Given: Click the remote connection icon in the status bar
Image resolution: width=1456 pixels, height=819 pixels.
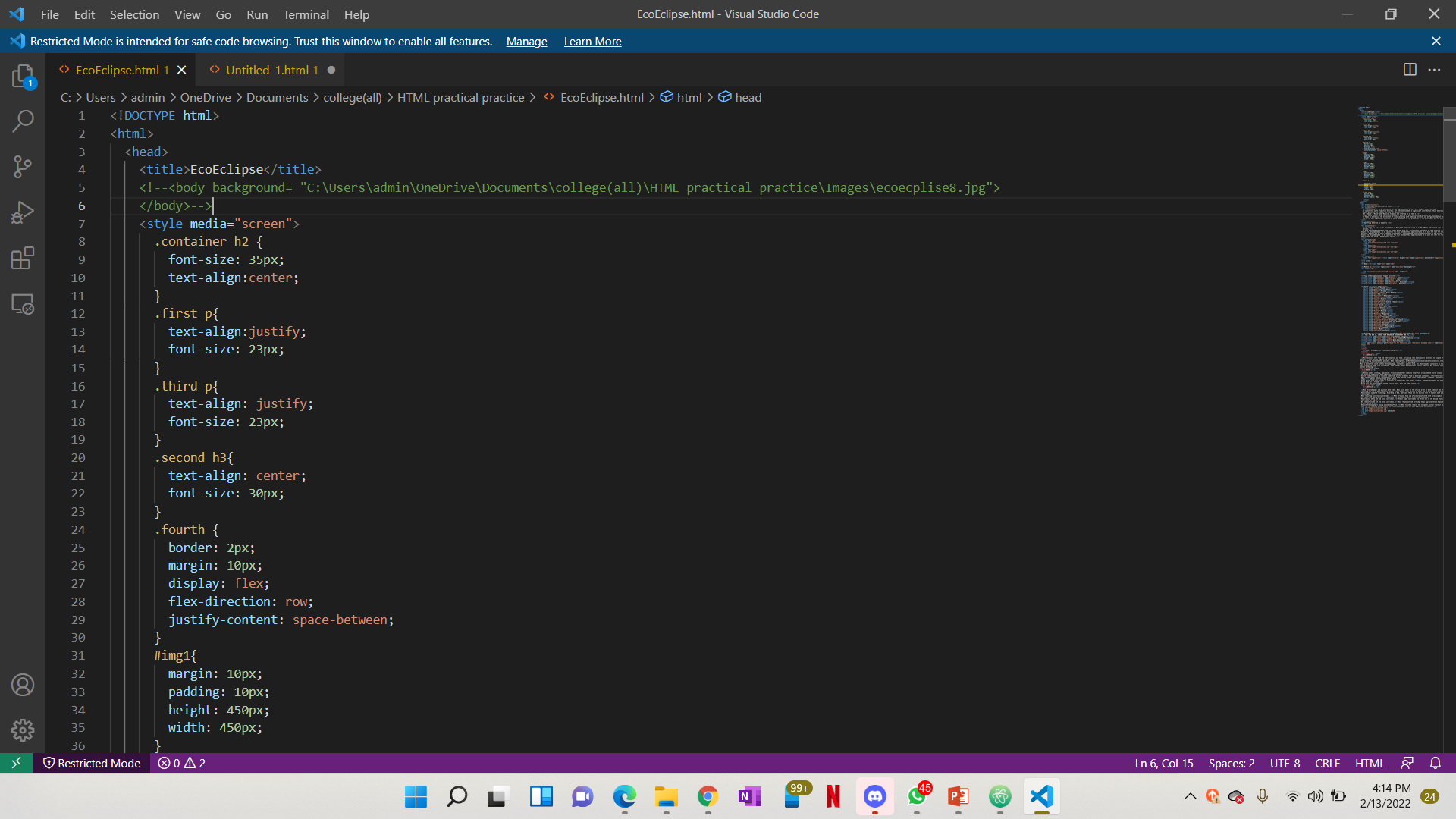Looking at the screenshot, I should 15,764.
